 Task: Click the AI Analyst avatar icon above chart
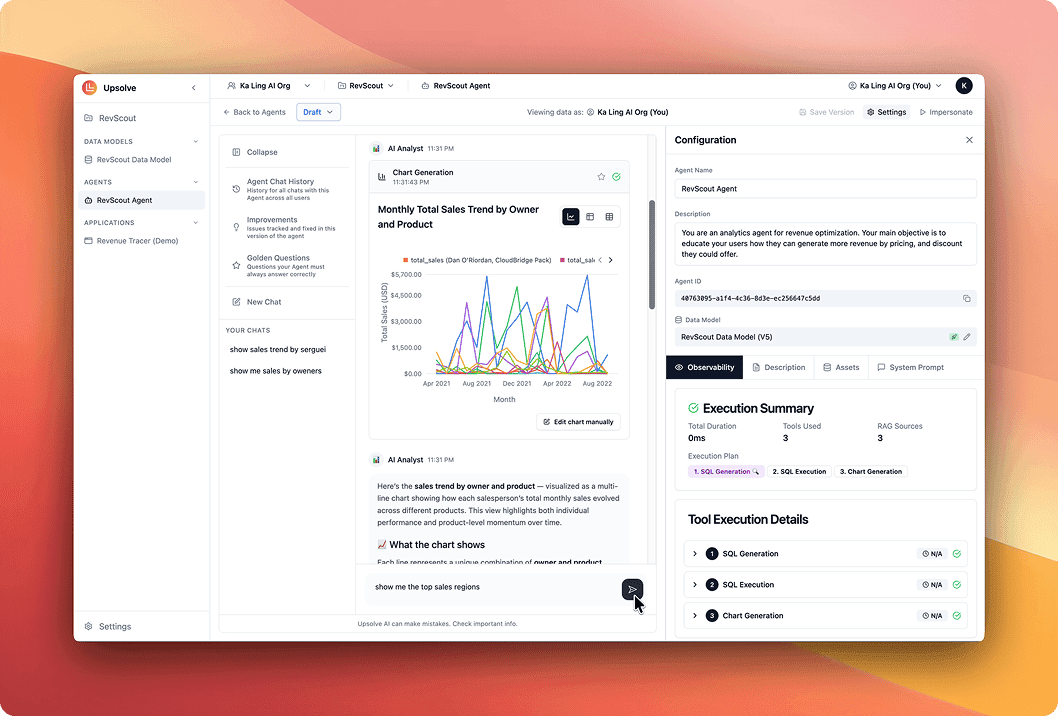pos(377,148)
